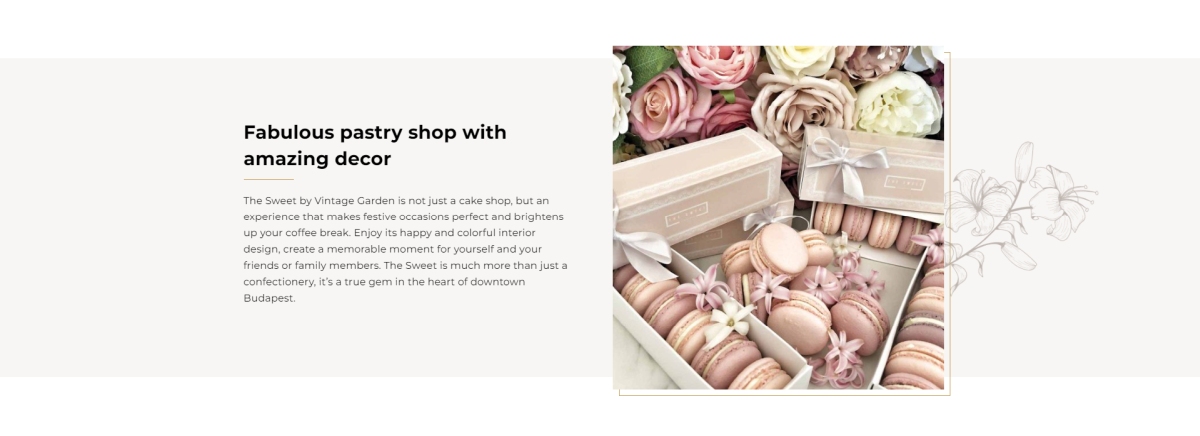Click the gold frame border below photo
This screenshot has width=1200, height=436.
[784, 395]
